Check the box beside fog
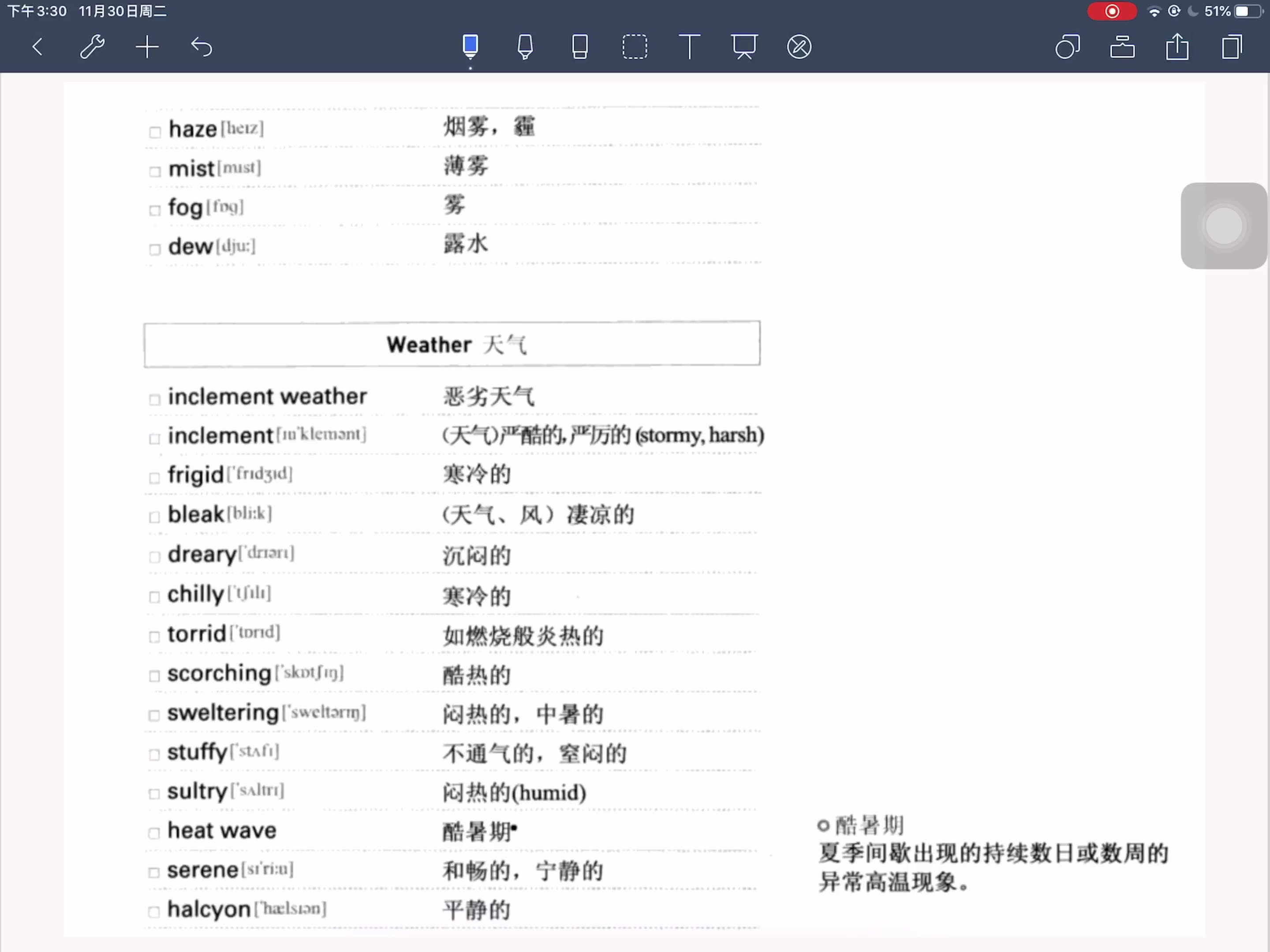The width and height of the screenshot is (1270, 952). click(x=155, y=211)
